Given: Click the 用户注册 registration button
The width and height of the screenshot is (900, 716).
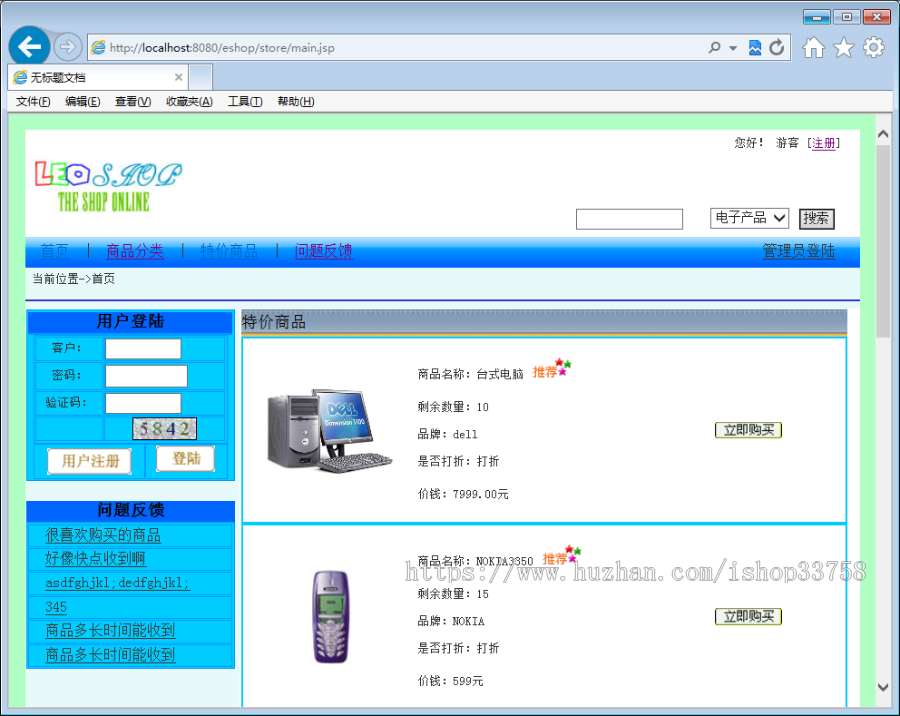Looking at the screenshot, I should tap(88, 461).
